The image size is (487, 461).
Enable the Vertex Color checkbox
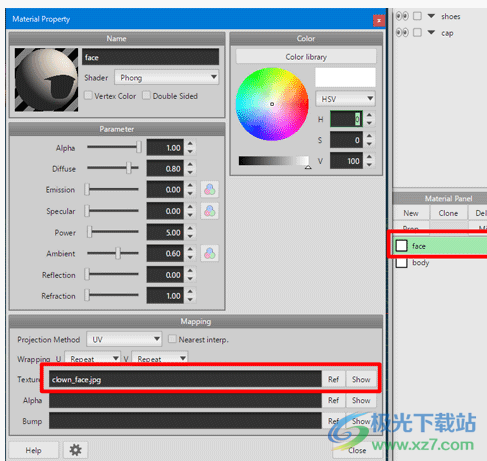point(88,96)
